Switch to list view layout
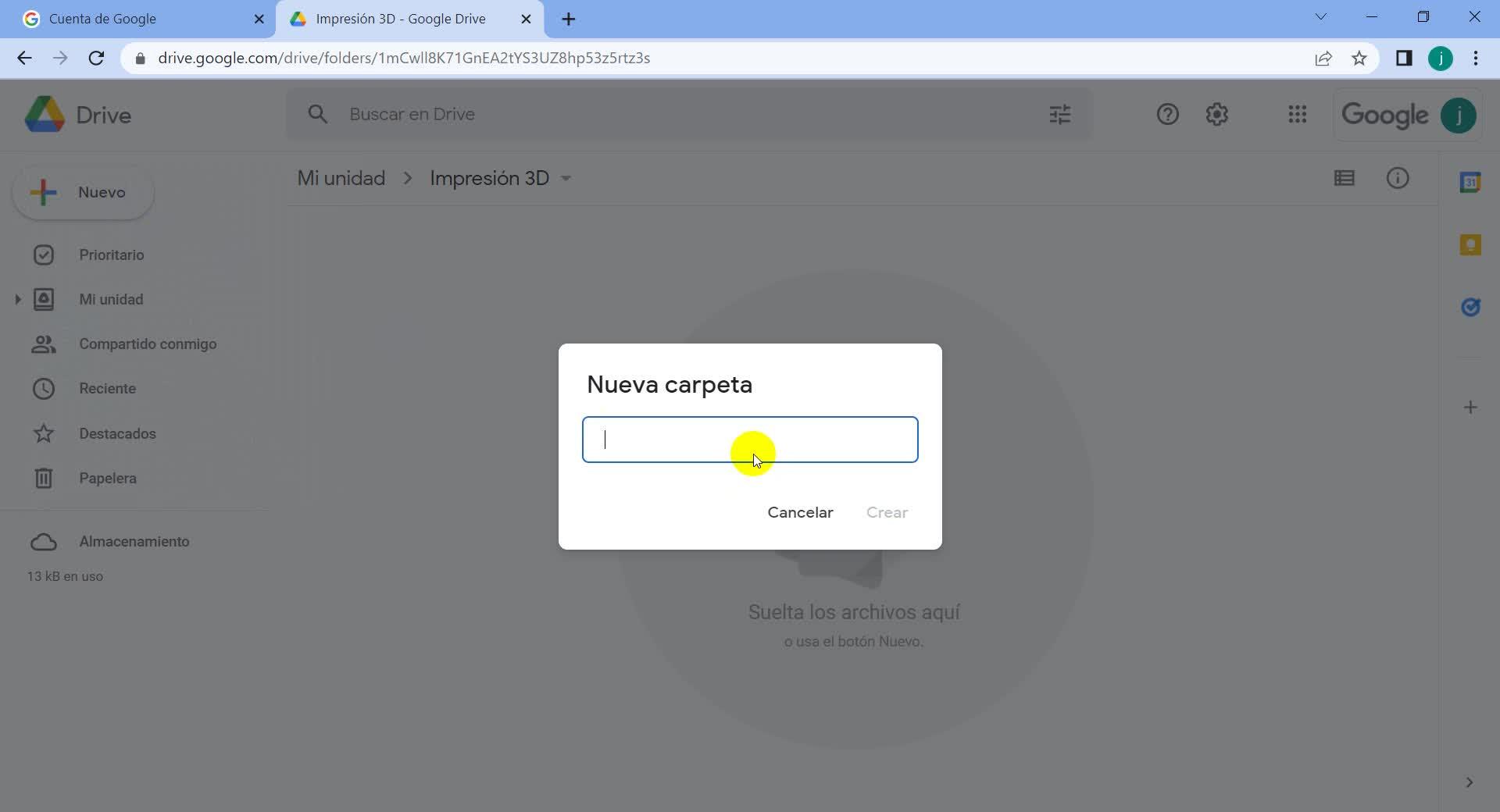 (1344, 178)
